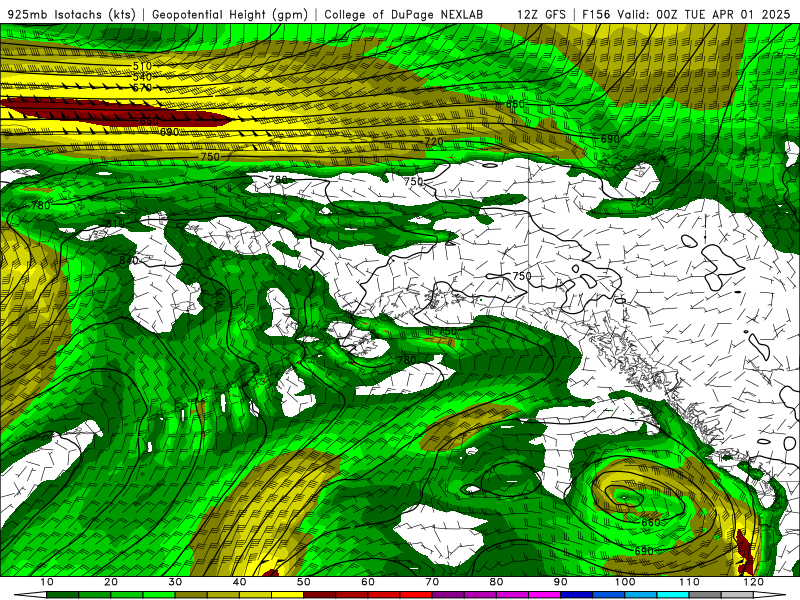Screen dimensions: 800x600
Task: Click the 'Geopotential Height (gpm)' header label
Action: [230, 14]
